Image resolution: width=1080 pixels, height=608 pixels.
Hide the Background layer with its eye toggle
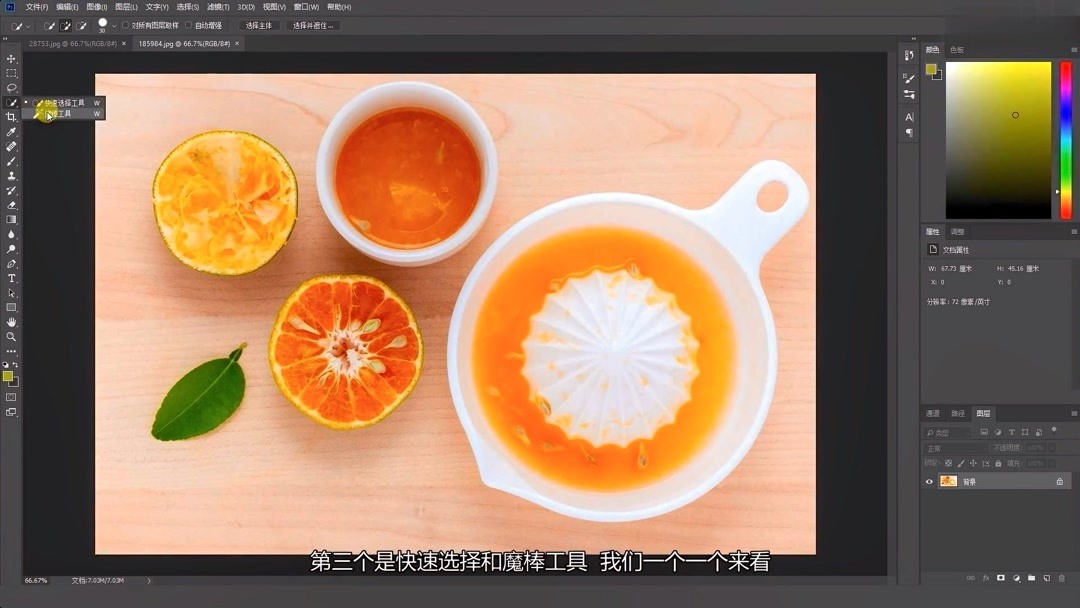929,481
